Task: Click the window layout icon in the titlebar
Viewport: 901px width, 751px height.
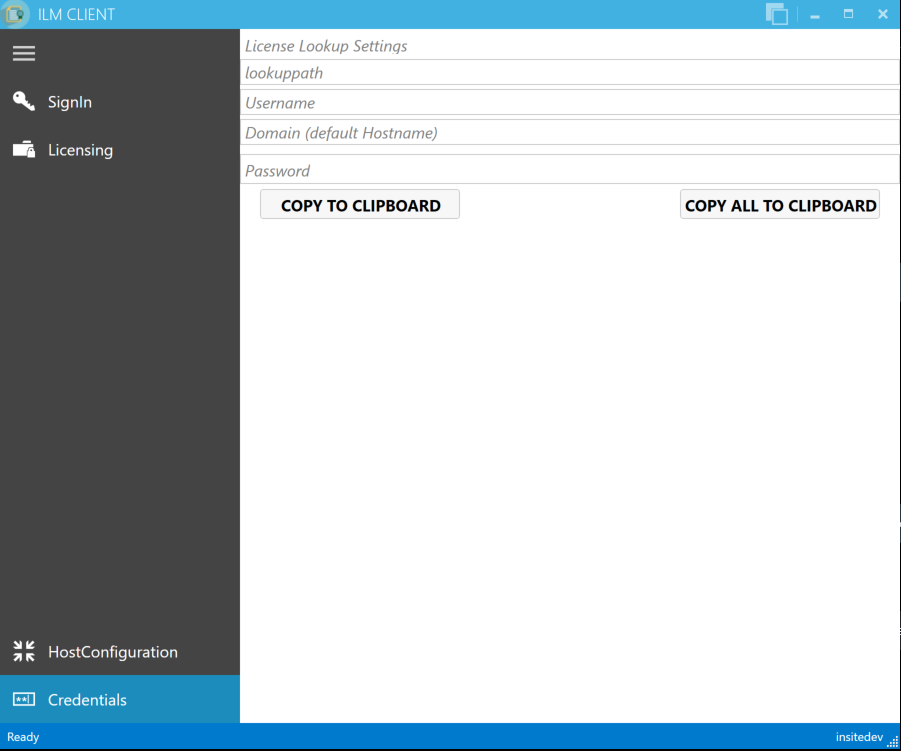Action: coord(777,14)
